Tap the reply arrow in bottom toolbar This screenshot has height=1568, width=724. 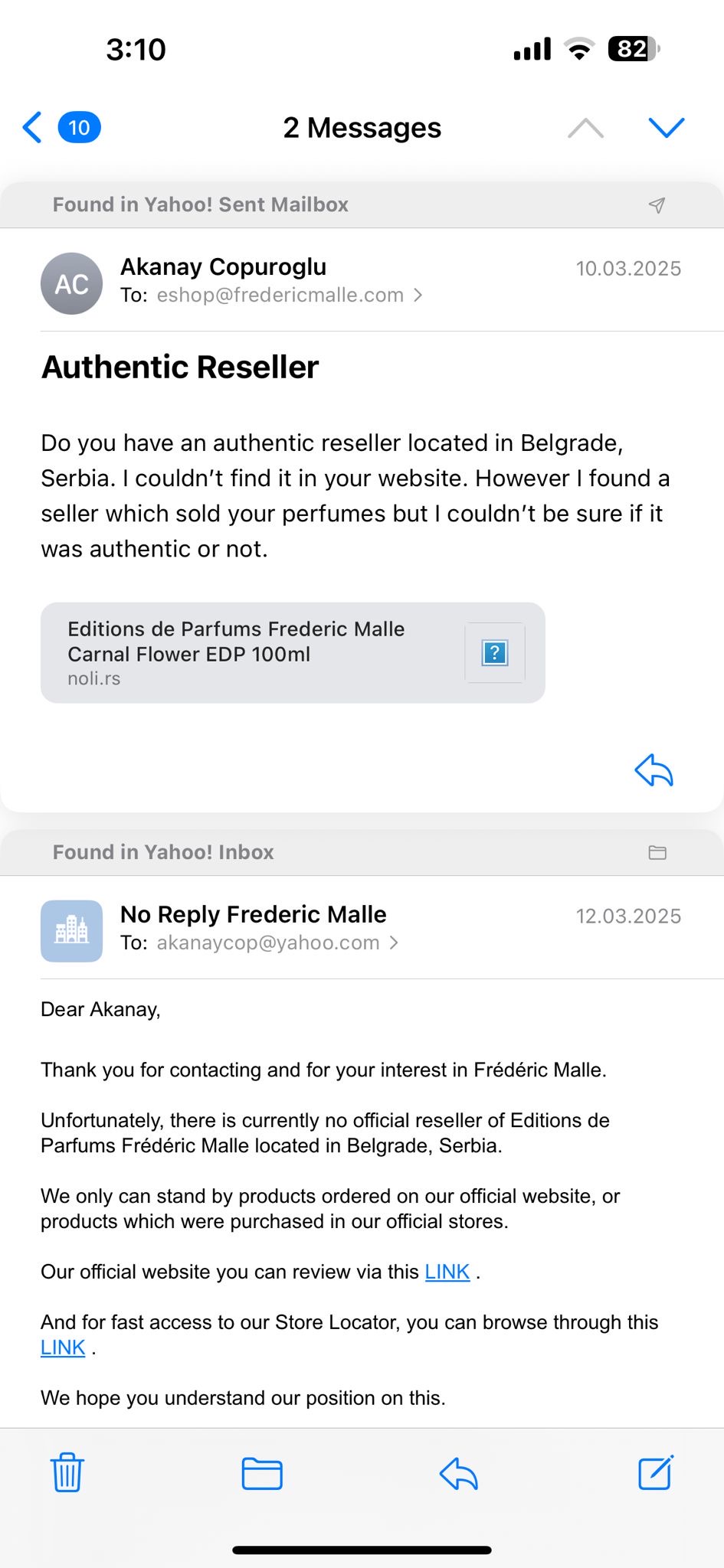459,1473
